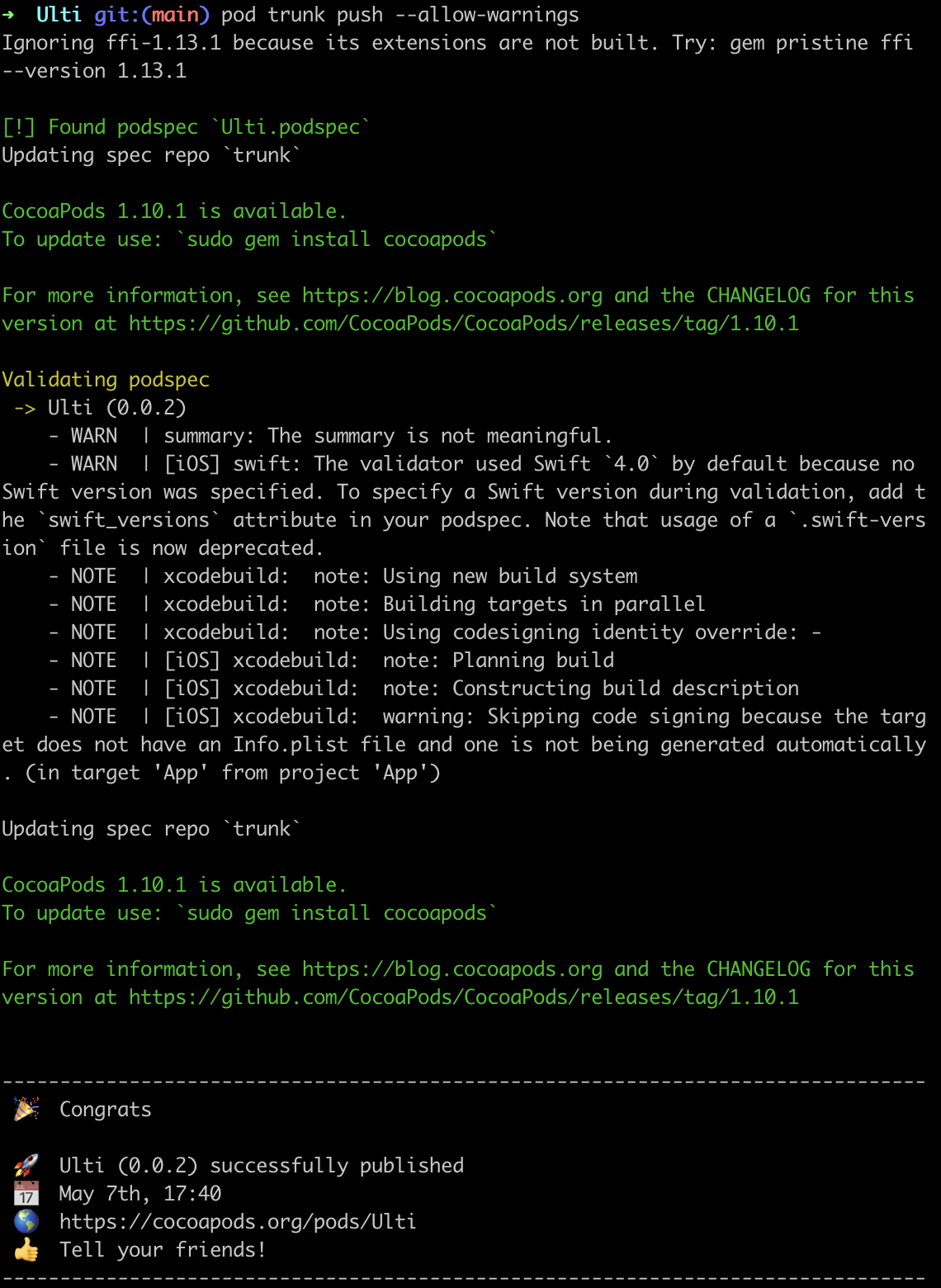Click the May 7th, 17:40 timestamp

click(140, 1193)
